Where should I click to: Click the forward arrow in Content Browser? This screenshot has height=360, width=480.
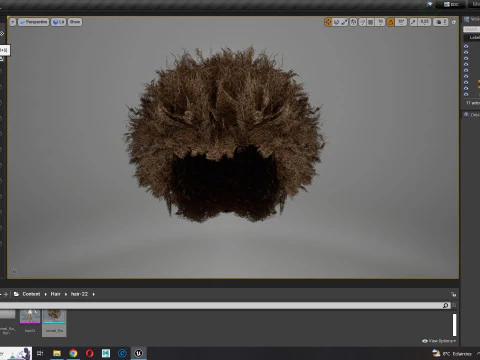[x=6, y=294]
